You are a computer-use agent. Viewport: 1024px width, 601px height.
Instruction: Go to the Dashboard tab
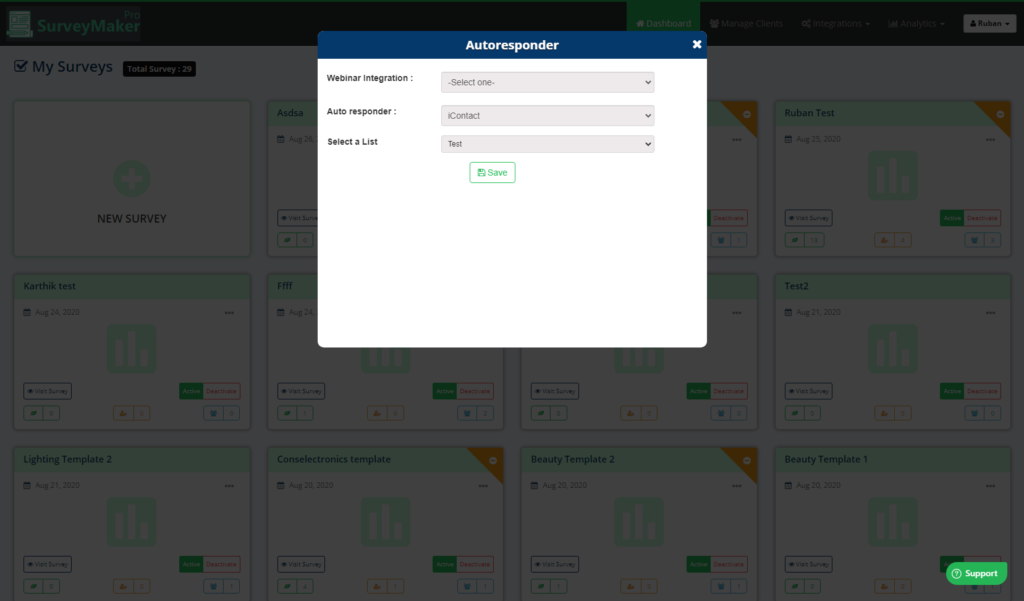tap(664, 24)
